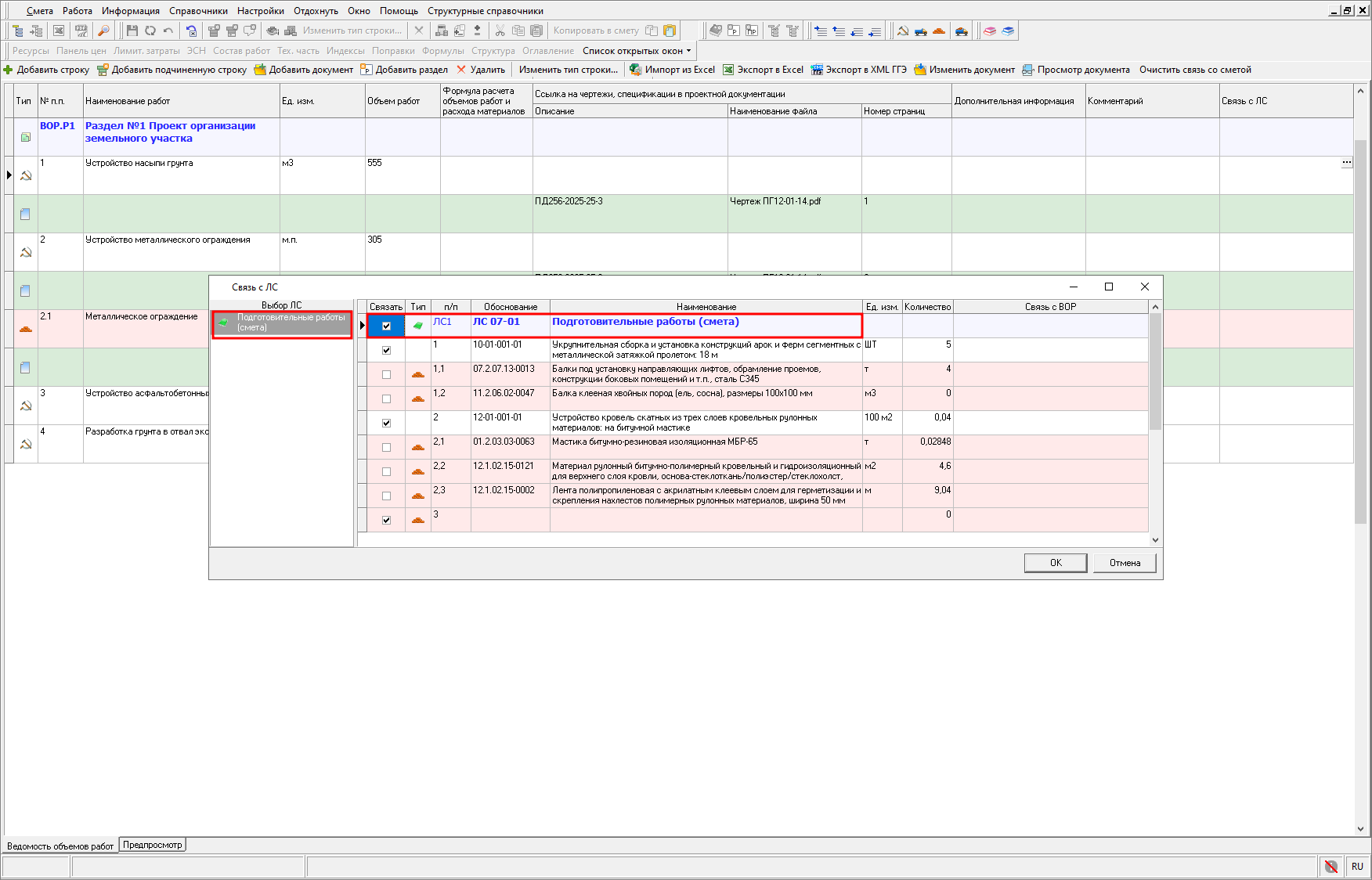This screenshot has width=1372, height=880.
Task: Click the red X Удалить icon
Action: pyautogui.click(x=461, y=70)
